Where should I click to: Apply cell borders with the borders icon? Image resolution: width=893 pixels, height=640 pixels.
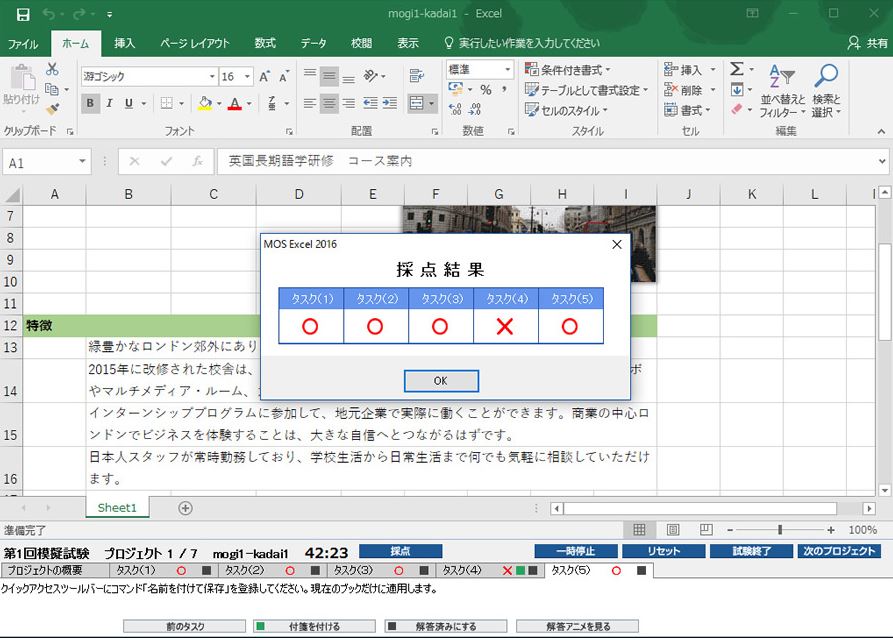166,103
